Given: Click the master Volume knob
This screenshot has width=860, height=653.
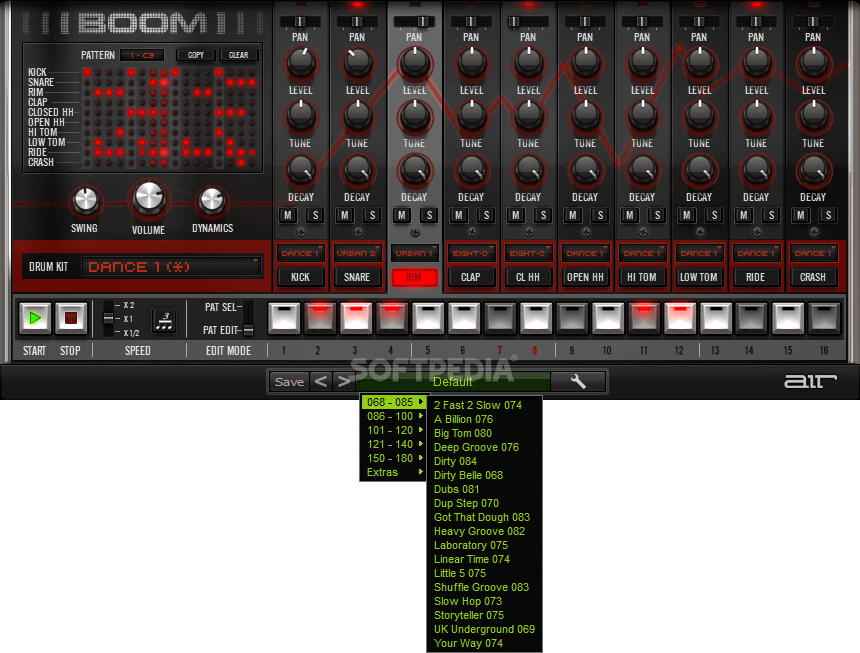Looking at the screenshot, I should 149,197.
